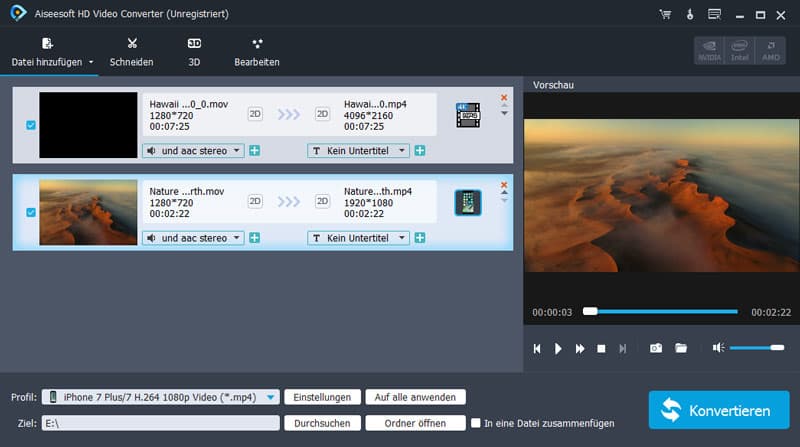Remove the Nature video with the X
The image size is (800, 447).
[504, 184]
